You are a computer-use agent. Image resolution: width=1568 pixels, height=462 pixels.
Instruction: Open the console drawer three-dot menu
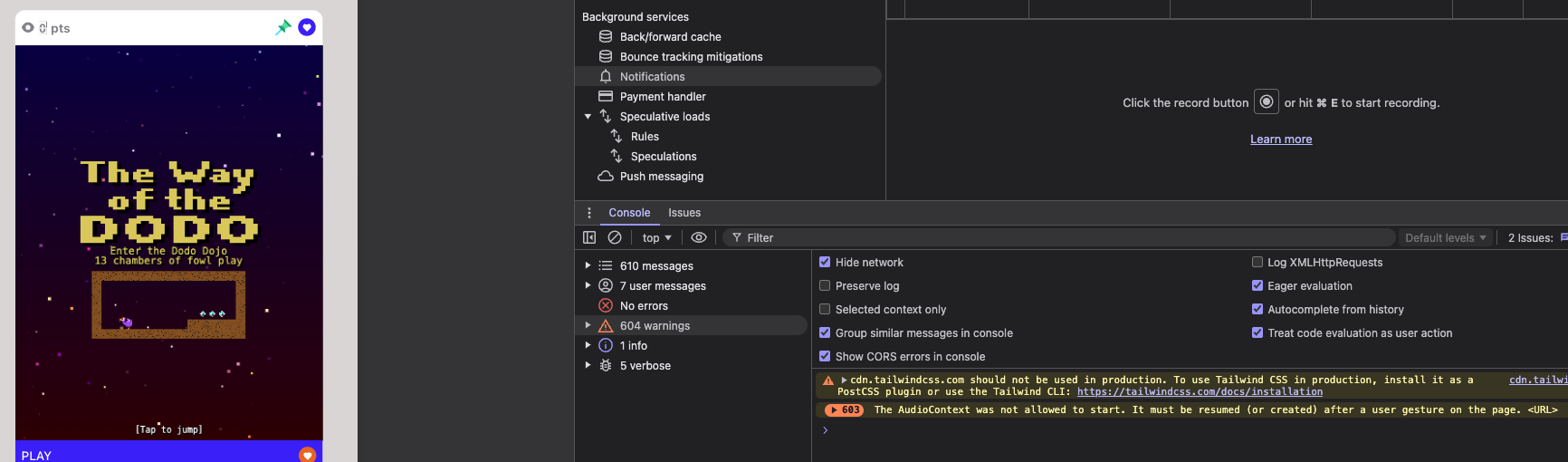coord(589,213)
